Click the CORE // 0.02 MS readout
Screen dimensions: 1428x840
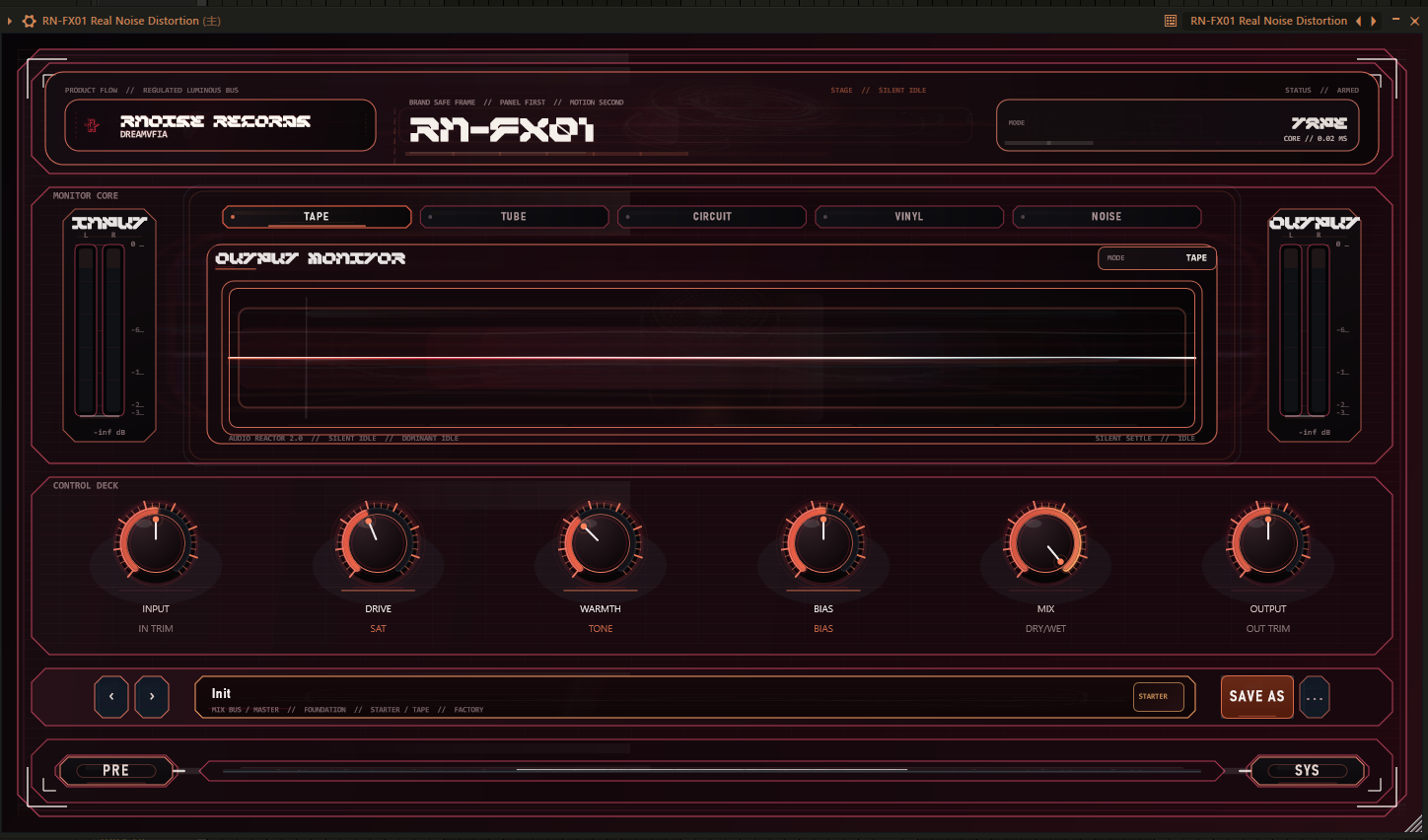click(x=1316, y=139)
